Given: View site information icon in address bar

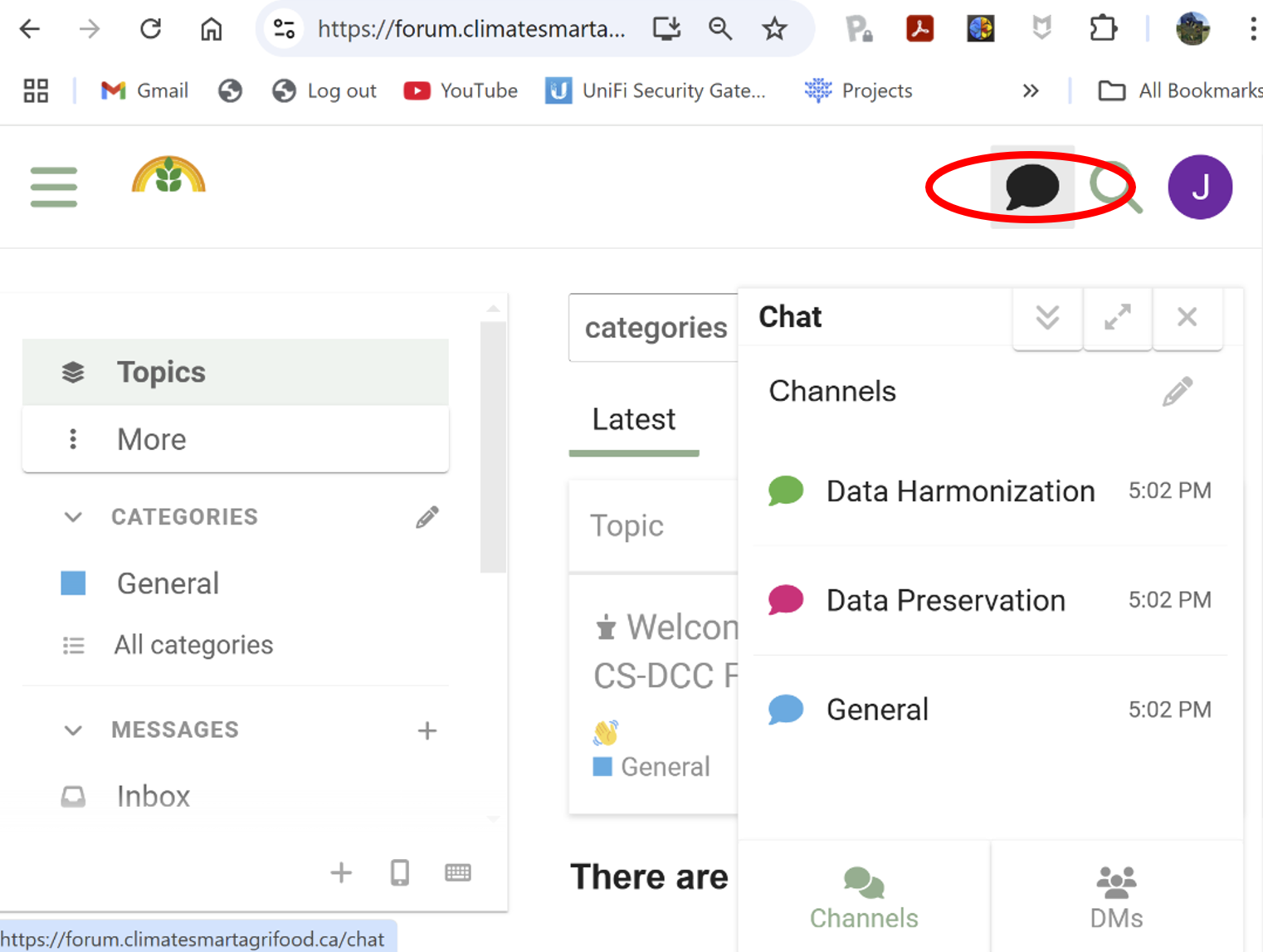Looking at the screenshot, I should (285, 29).
